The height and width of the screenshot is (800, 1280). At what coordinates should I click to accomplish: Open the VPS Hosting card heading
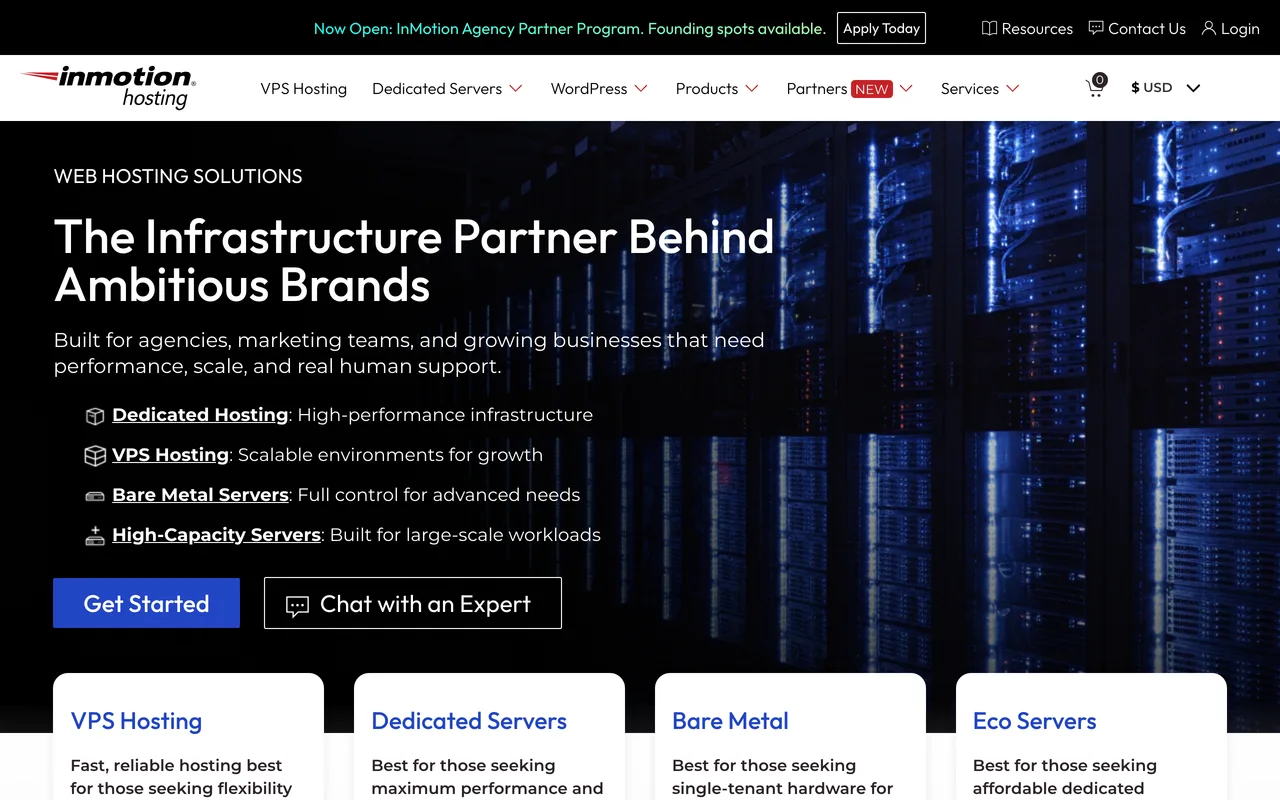click(x=136, y=721)
